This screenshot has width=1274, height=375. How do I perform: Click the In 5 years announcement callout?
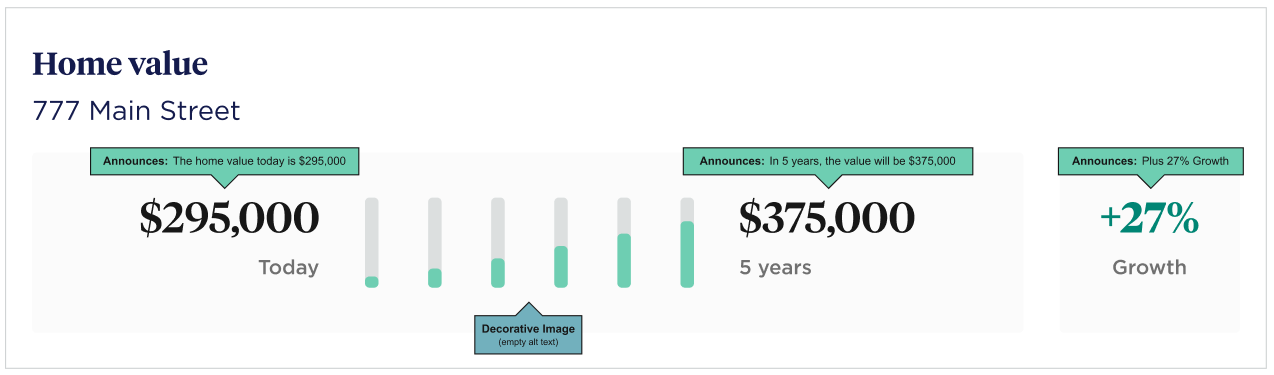(x=827, y=161)
